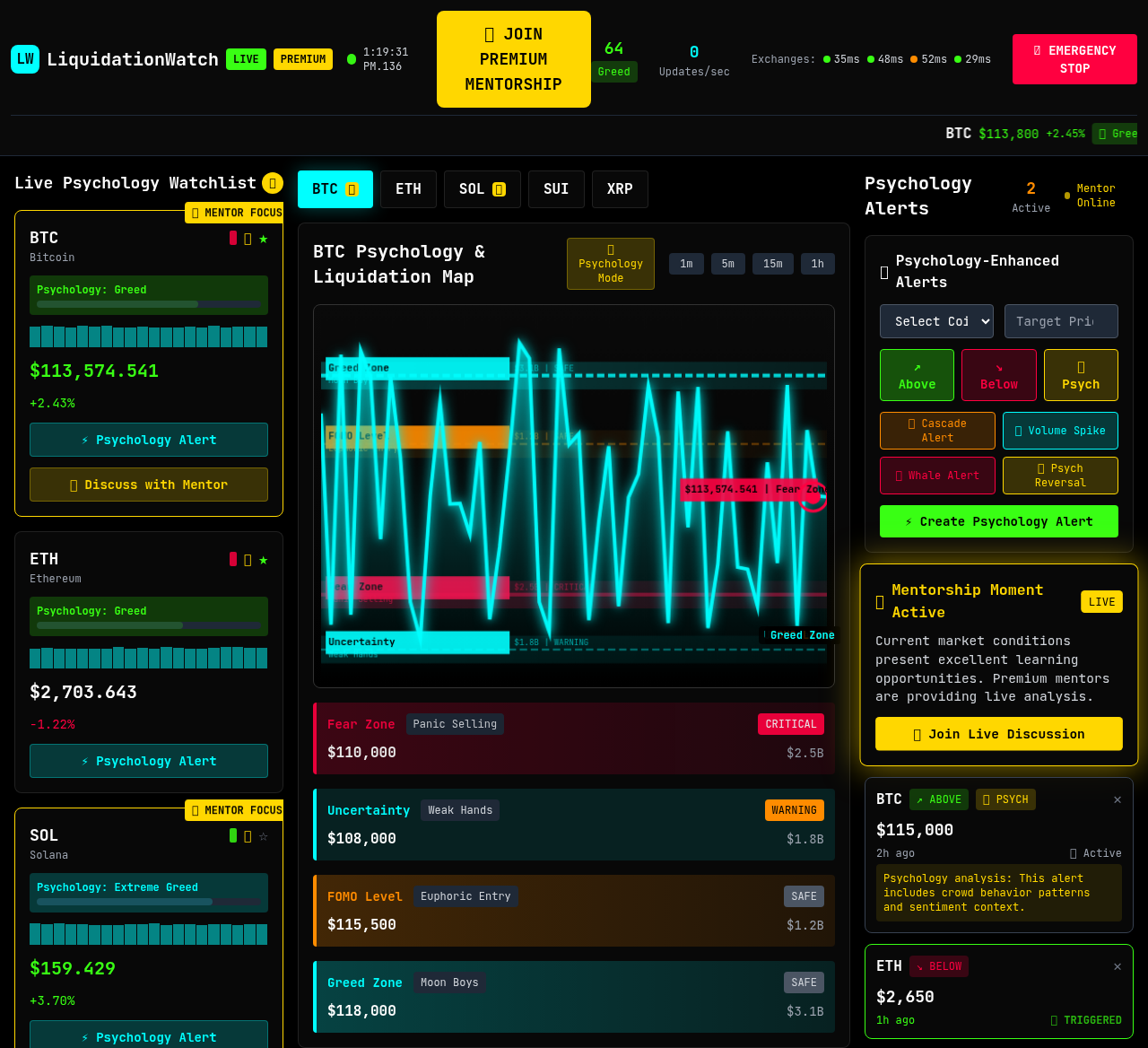This screenshot has height=1048, width=1148.
Task: Select the Above alert direction
Action: coord(917,375)
